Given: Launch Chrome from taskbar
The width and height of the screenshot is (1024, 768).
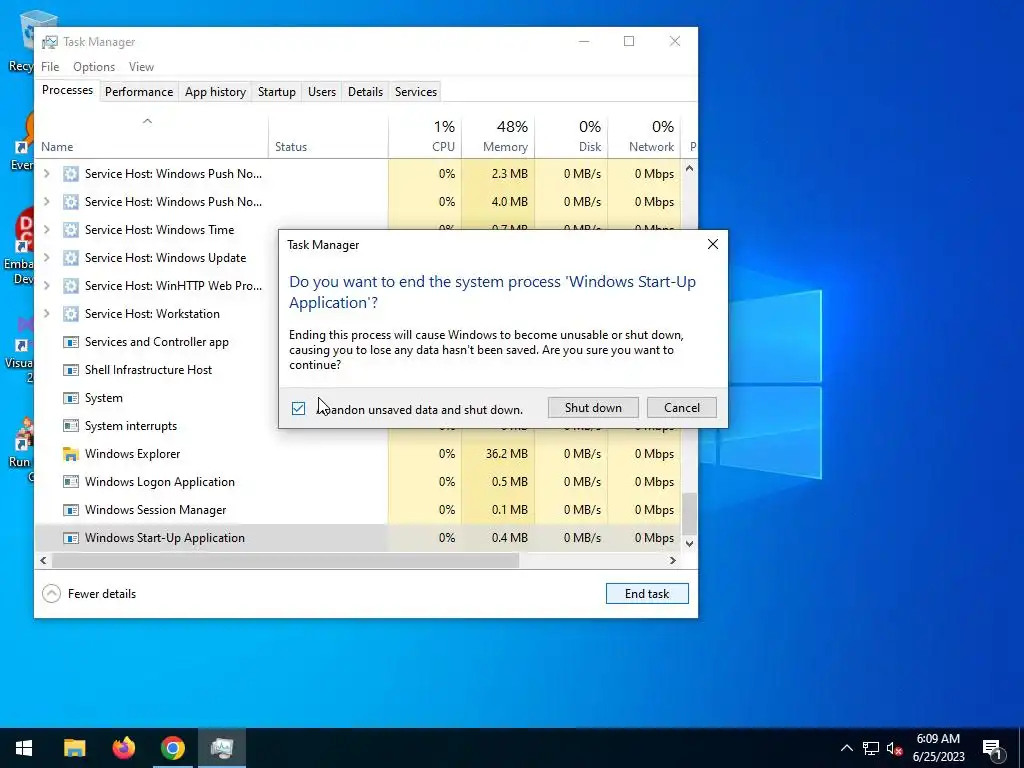Looking at the screenshot, I should (x=173, y=748).
